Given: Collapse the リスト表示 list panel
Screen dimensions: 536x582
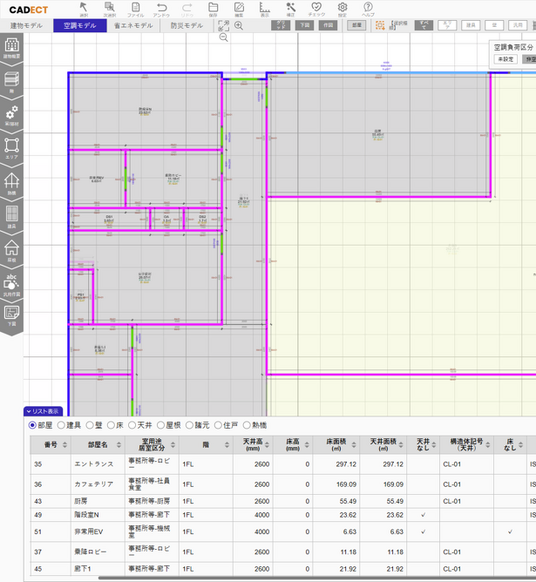Looking at the screenshot, I should point(43,411).
